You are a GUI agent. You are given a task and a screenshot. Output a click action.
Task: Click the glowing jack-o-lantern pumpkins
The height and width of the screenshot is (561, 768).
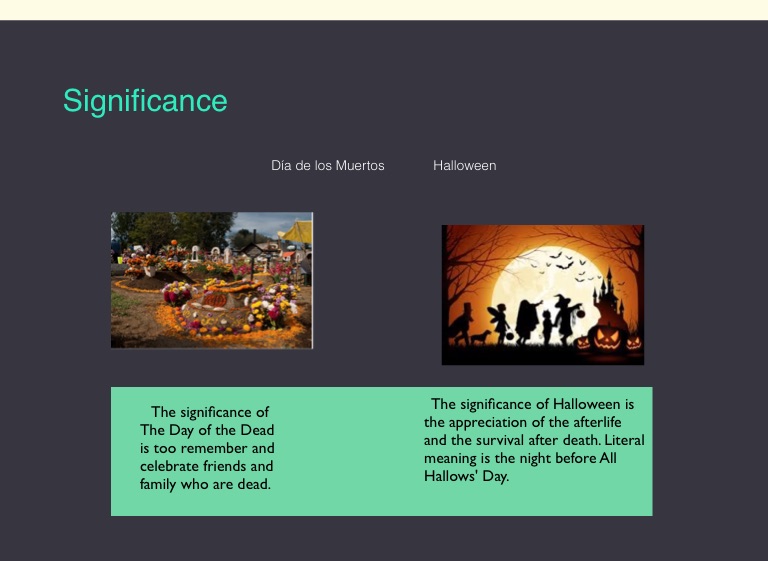(x=608, y=338)
